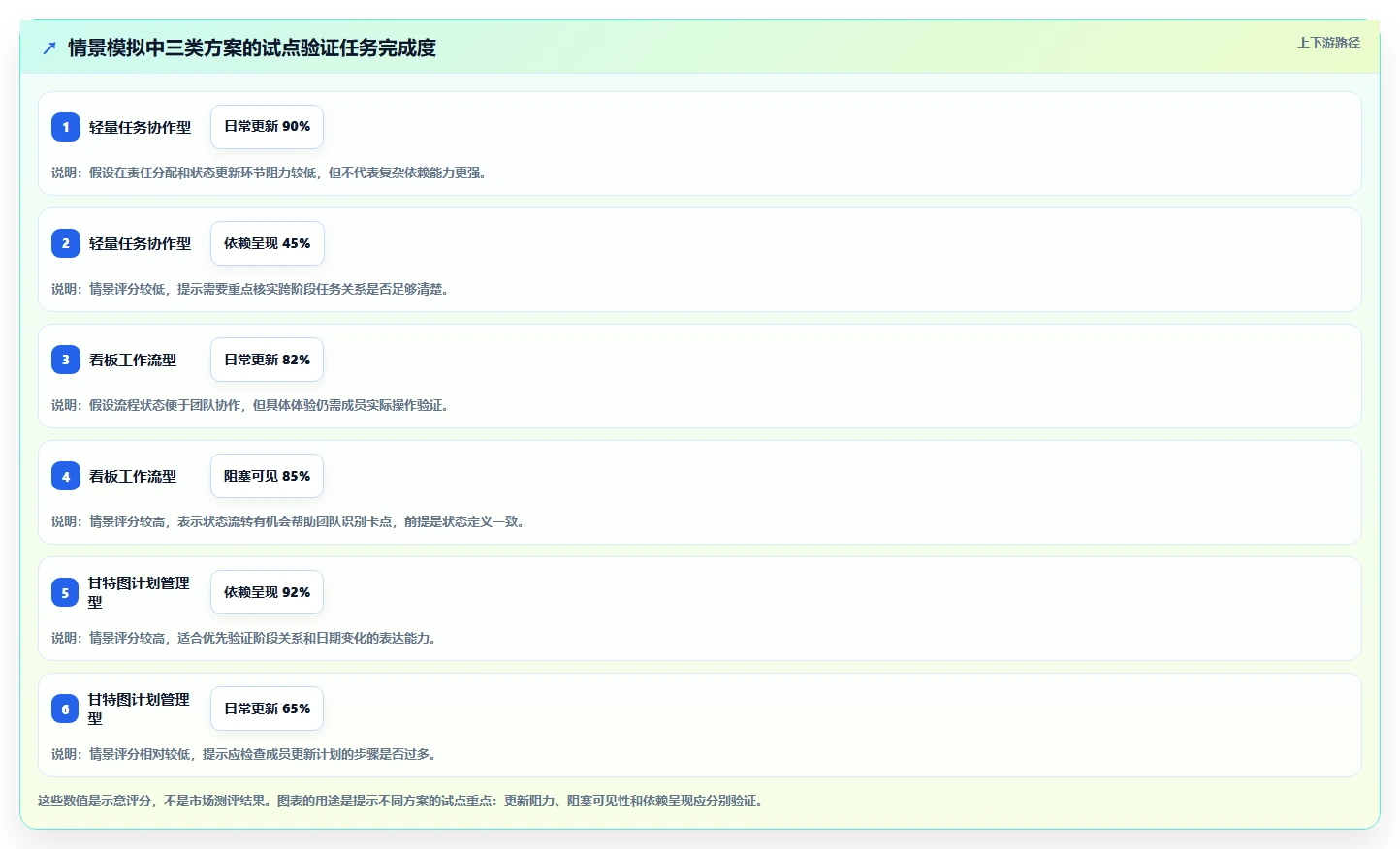Select the 依赖呈现 45% chip
Image resolution: width=1400 pixels, height=849 pixels.
(x=268, y=243)
